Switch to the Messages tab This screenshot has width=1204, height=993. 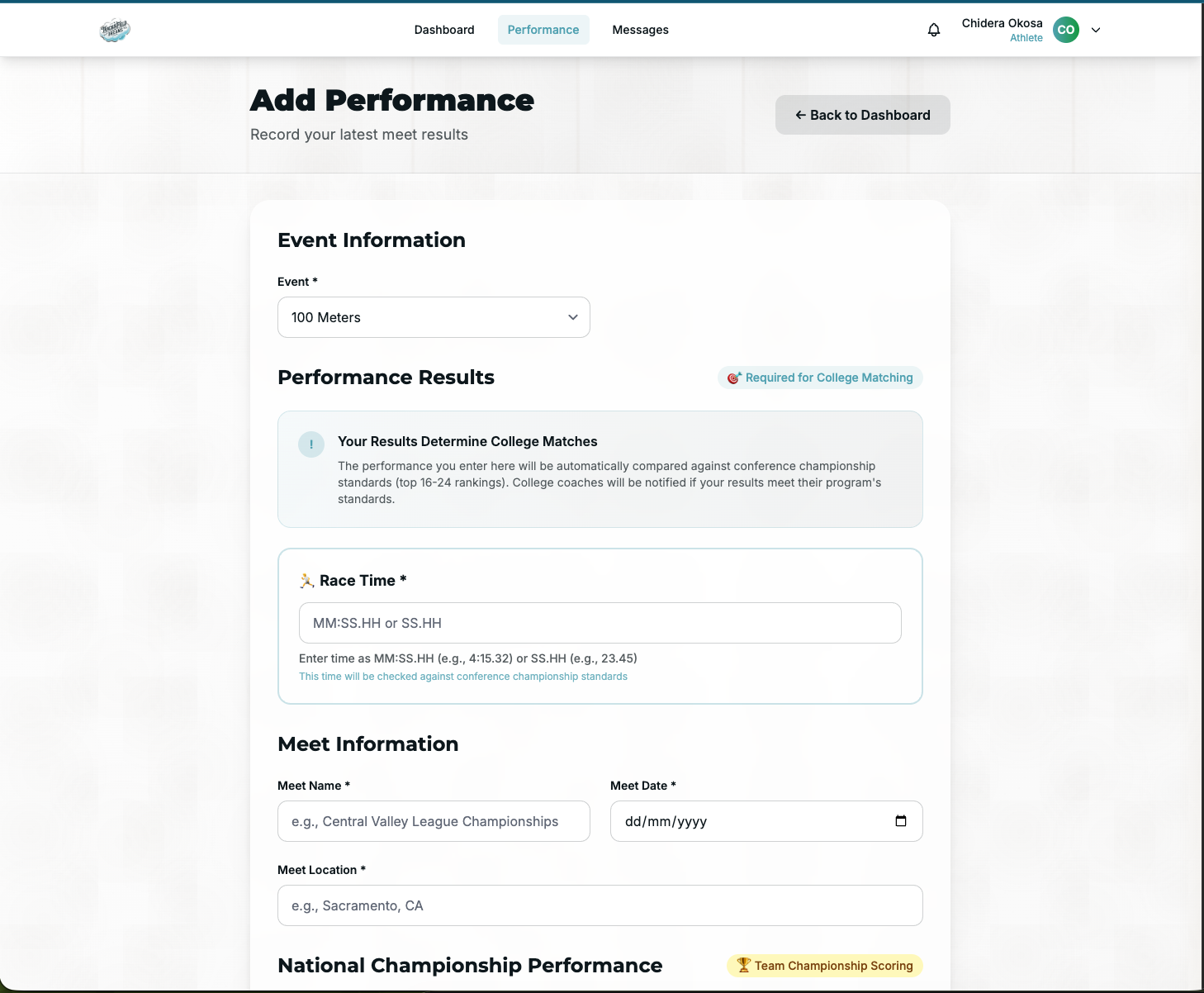click(x=640, y=30)
